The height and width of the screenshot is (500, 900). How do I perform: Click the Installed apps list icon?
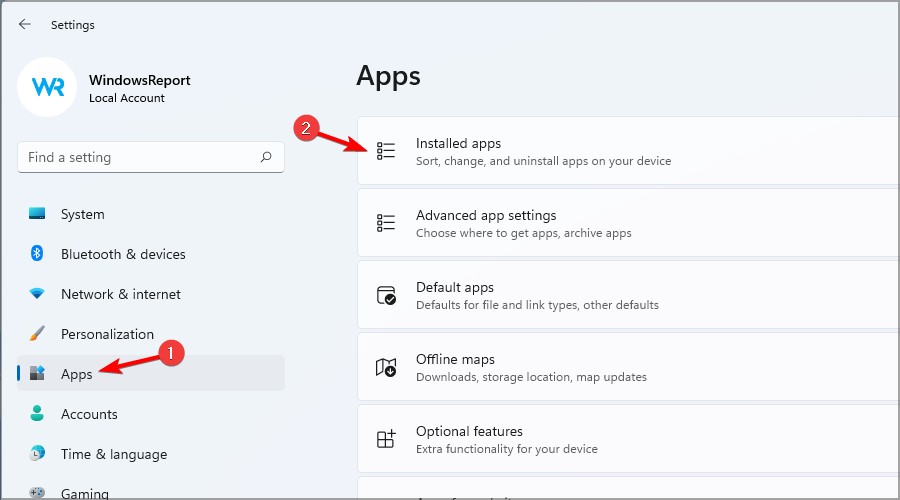pos(386,151)
